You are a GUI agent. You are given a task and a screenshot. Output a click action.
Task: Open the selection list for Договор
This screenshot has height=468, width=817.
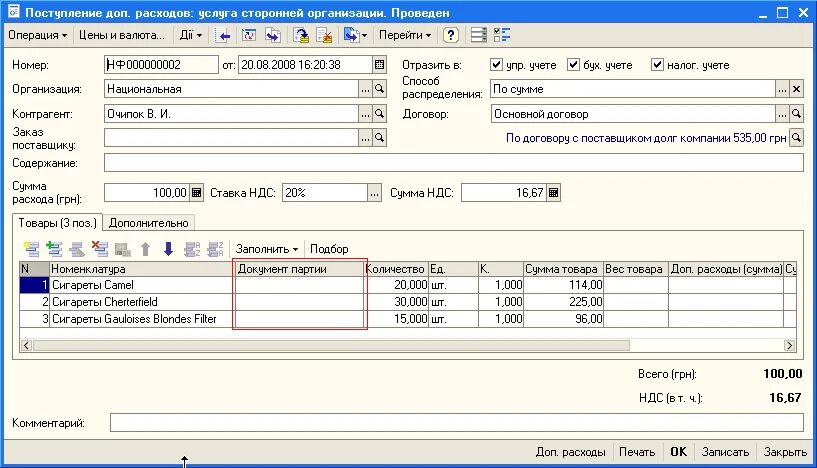782,114
